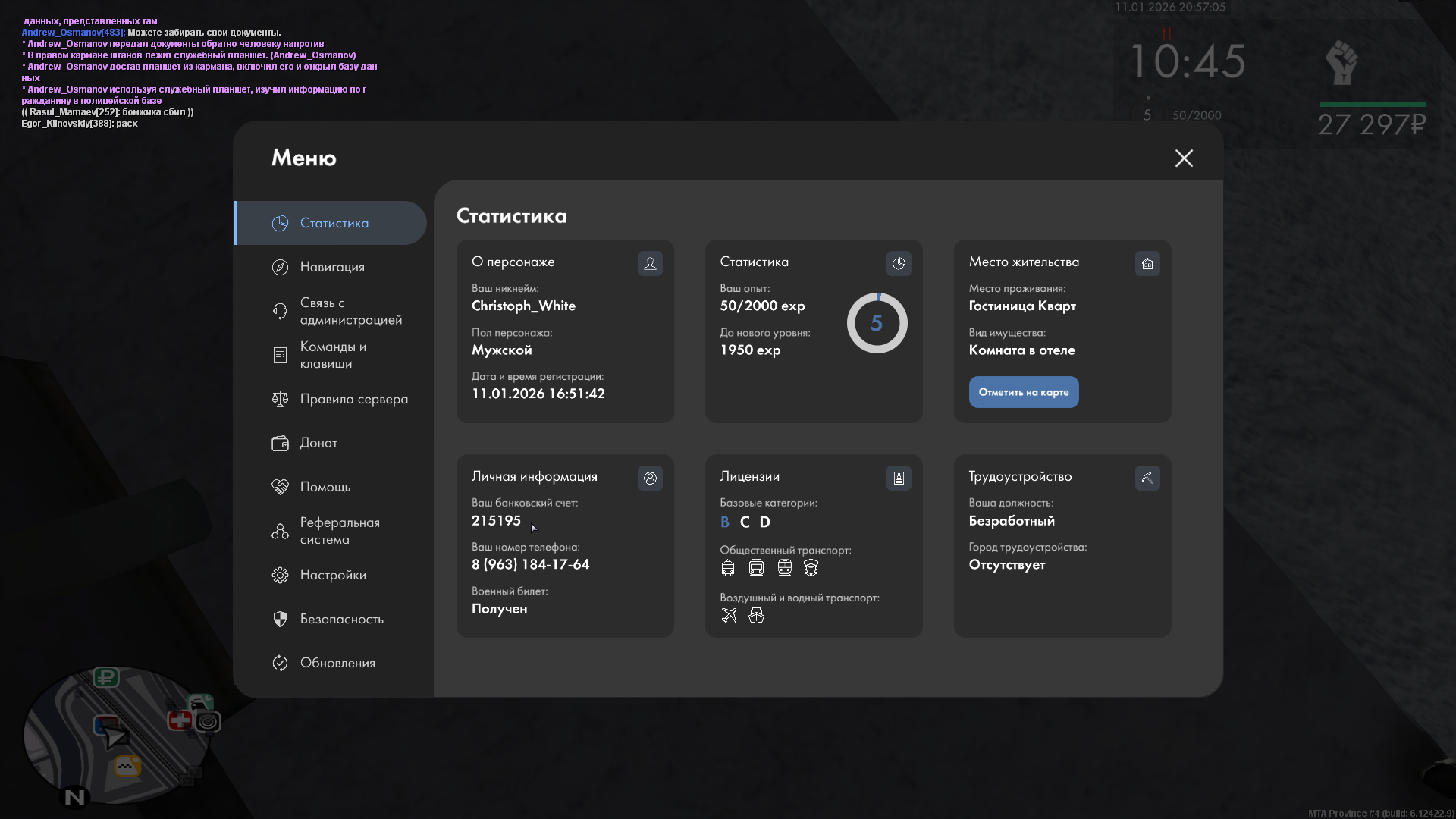Click the character profile icon in О персонаже card
1456x819 pixels.
[x=650, y=263]
